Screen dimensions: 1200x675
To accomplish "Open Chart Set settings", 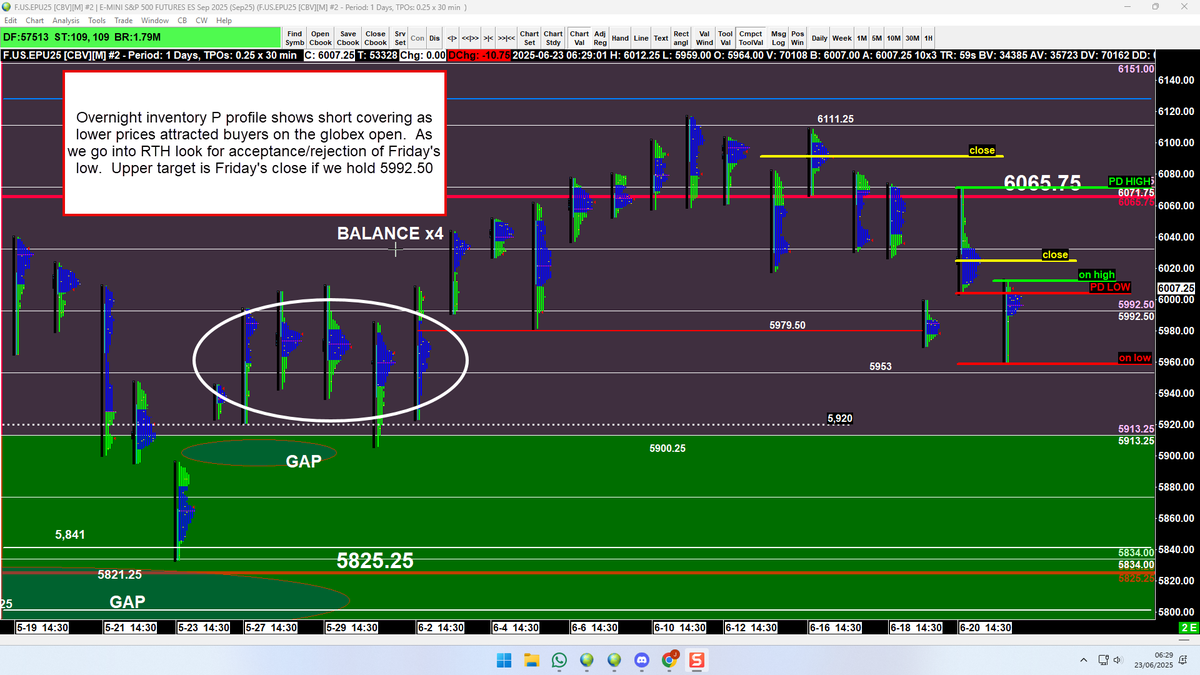I will click(529, 38).
